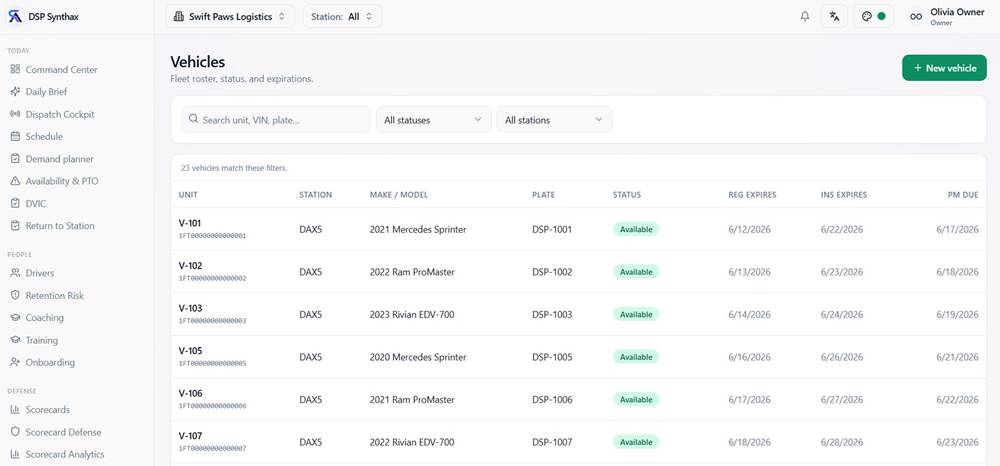Click the Dispatch Cockpit radio icon
Screen dimensions: 1000x466
(15, 114)
